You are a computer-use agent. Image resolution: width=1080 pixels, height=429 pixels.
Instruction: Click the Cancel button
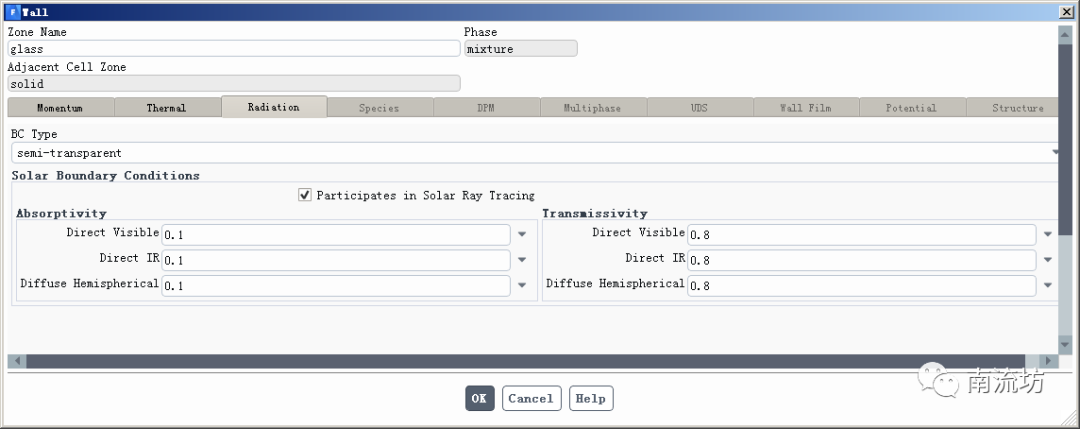click(531, 398)
